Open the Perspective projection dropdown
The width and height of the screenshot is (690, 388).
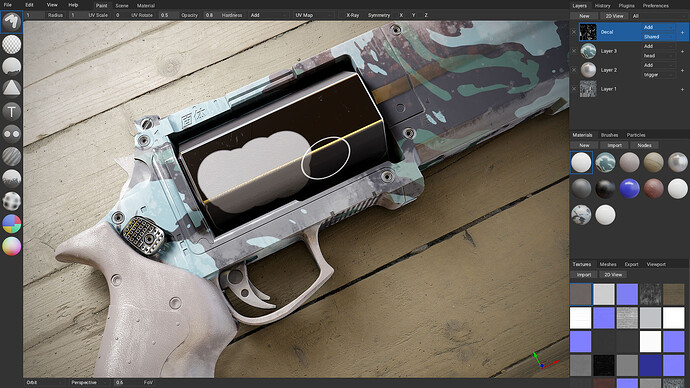click(x=90, y=382)
